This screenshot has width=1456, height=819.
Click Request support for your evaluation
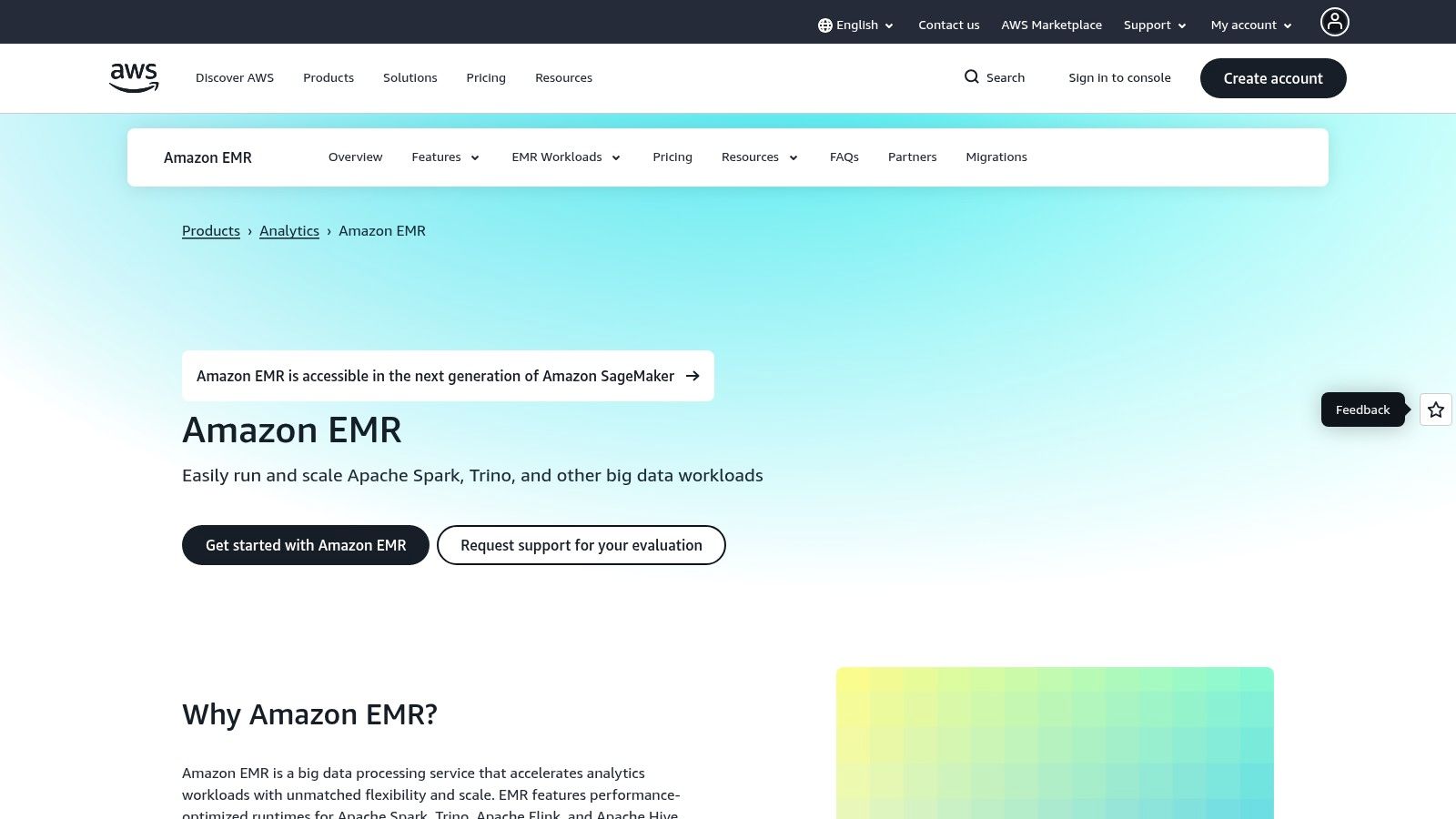pyautogui.click(x=581, y=544)
